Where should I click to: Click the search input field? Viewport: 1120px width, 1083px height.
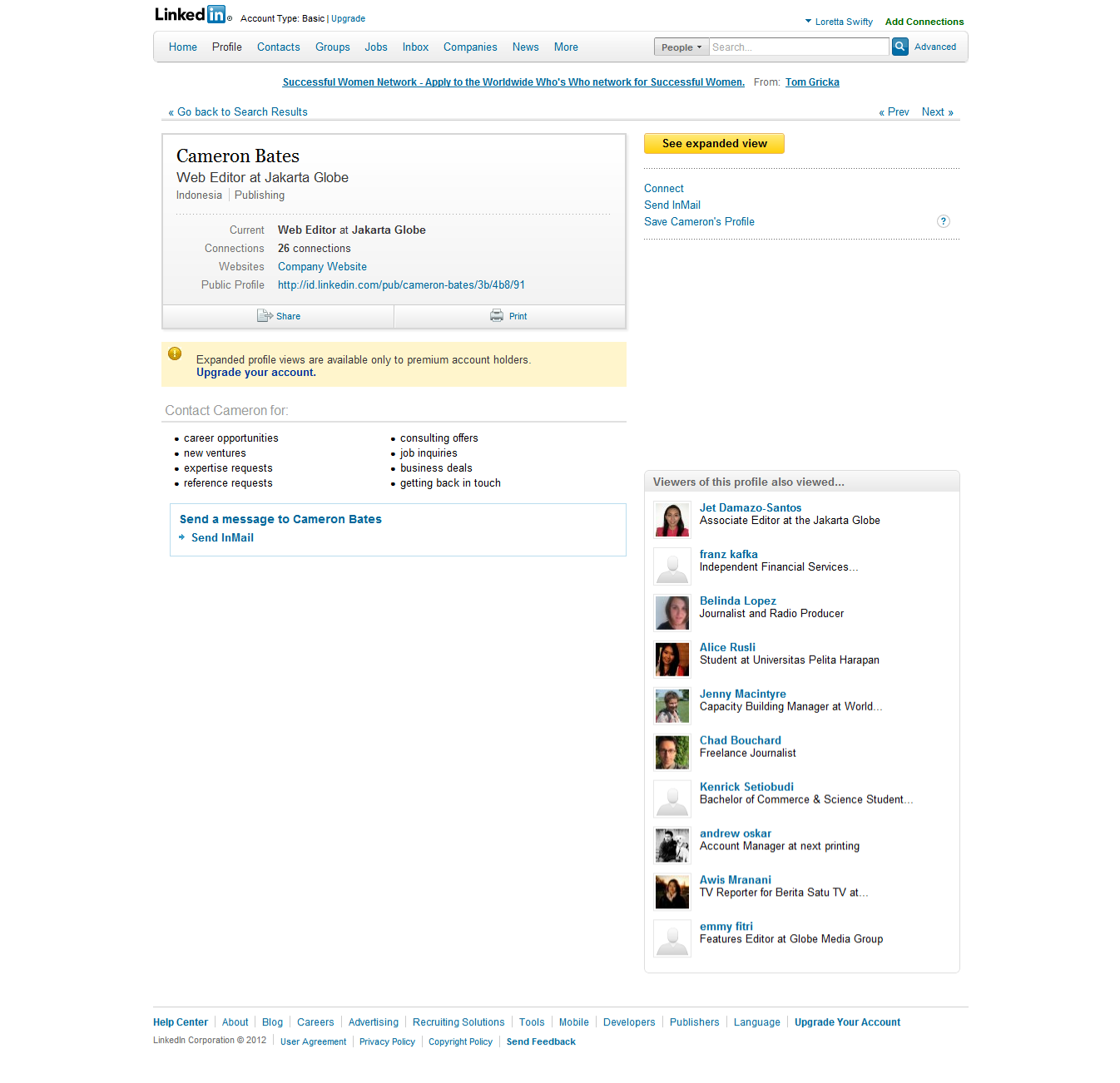799,47
